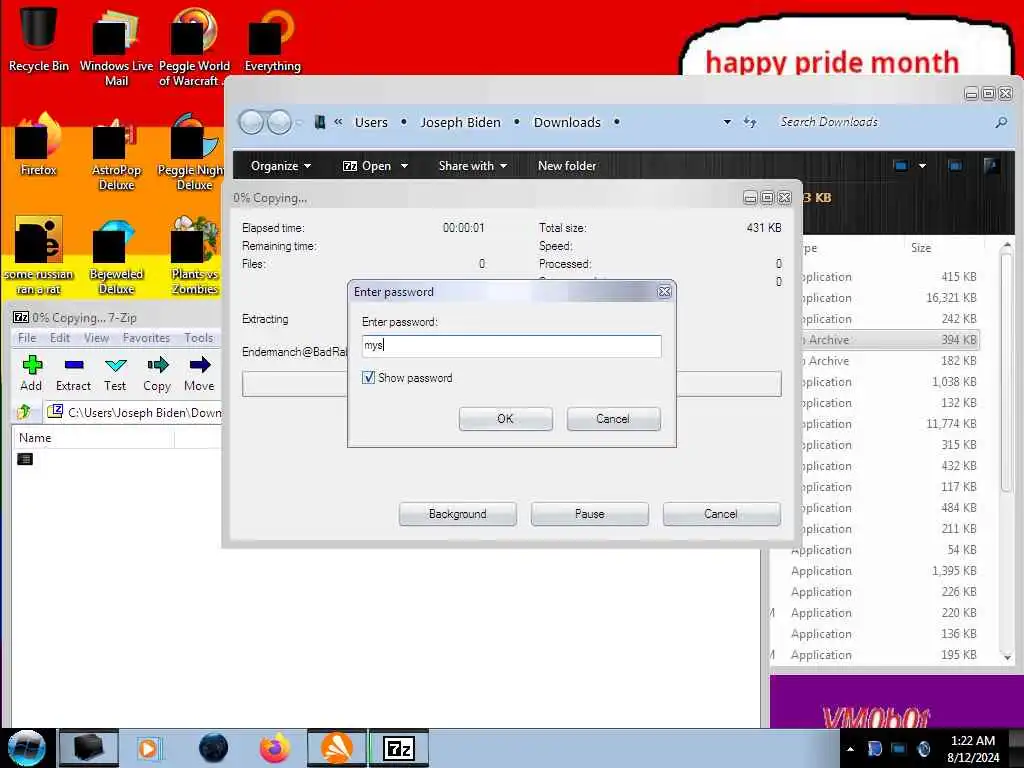
Task: Show hidden tray icons arrow
Action: click(850, 749)
